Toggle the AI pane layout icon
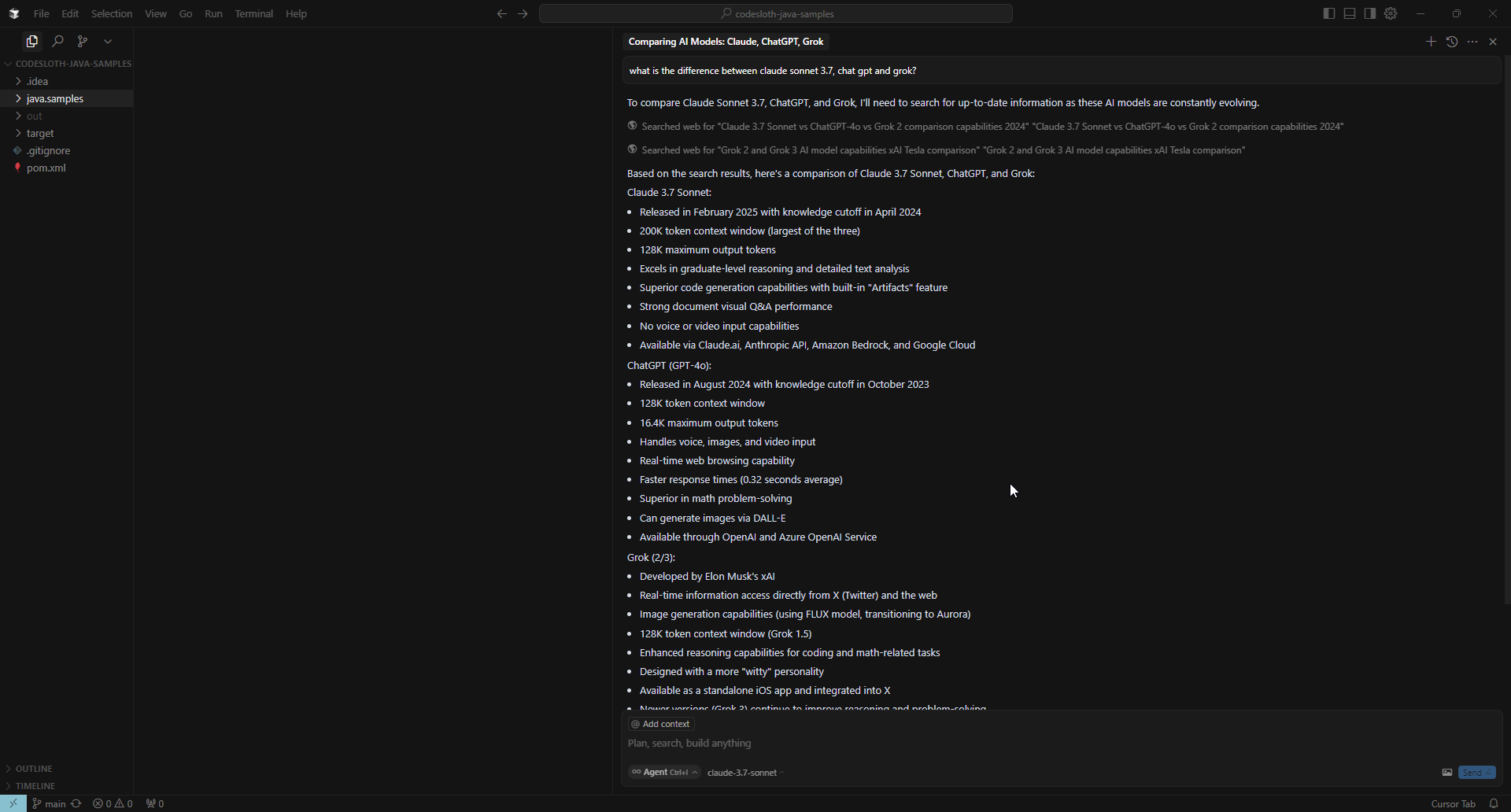The height and width of the screenshot is (812, 1511). 1370,13
